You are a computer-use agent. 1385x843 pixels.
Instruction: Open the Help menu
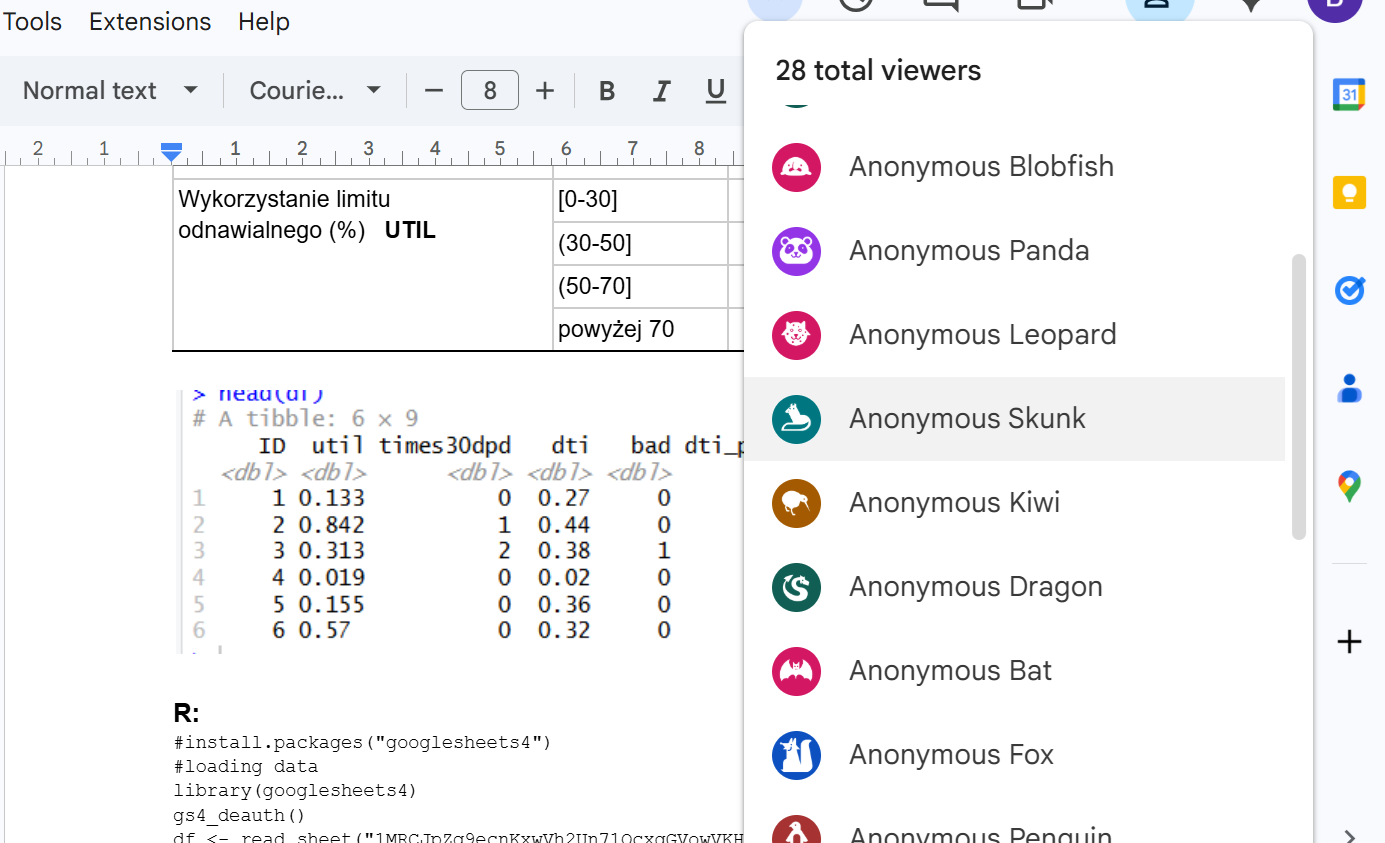pyautogui.click(x=264, y=21)
